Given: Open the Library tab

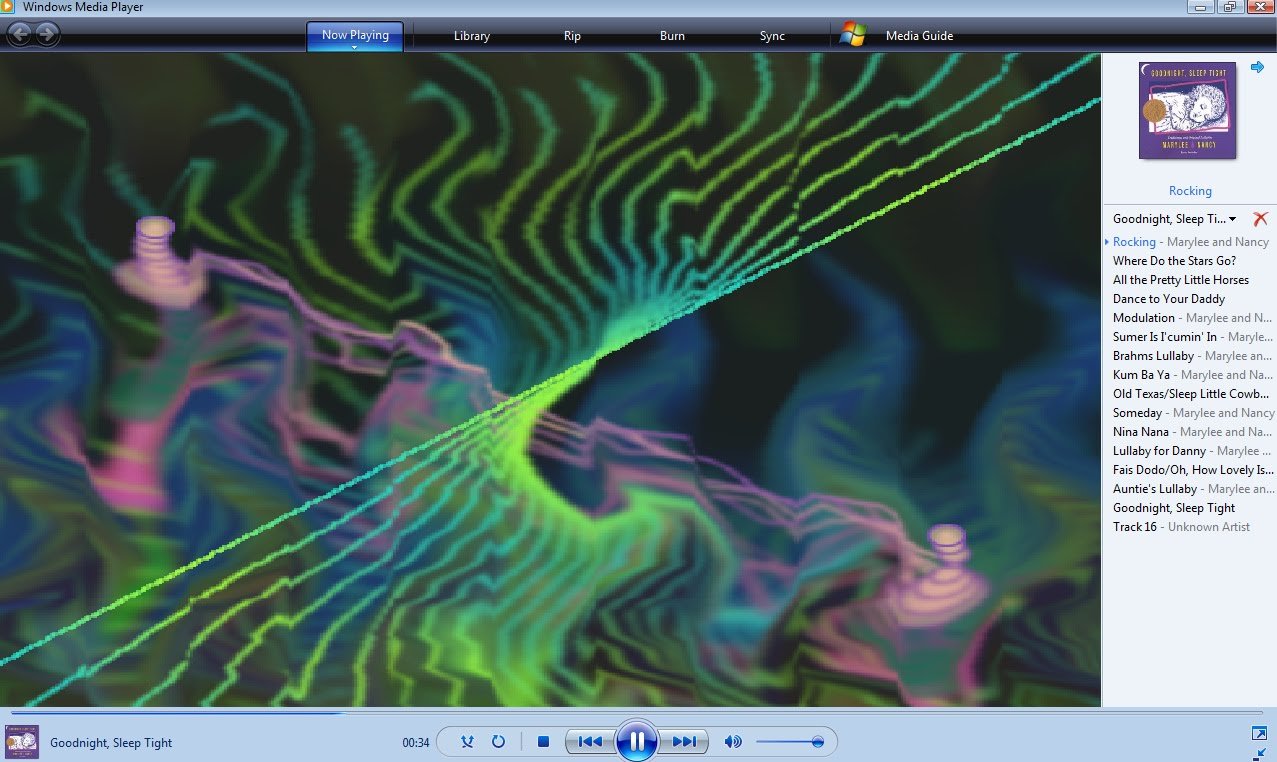Looking at the screenshot, I should (x=471, y=36).
